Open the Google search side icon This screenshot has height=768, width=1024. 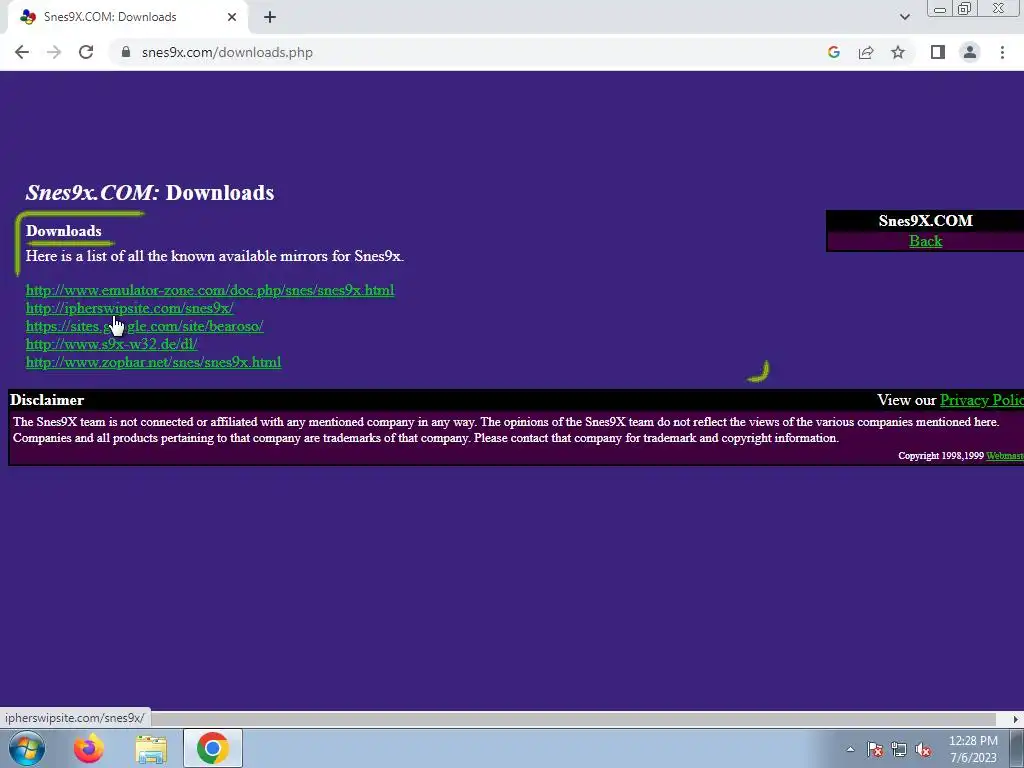(x=833, y=52)
